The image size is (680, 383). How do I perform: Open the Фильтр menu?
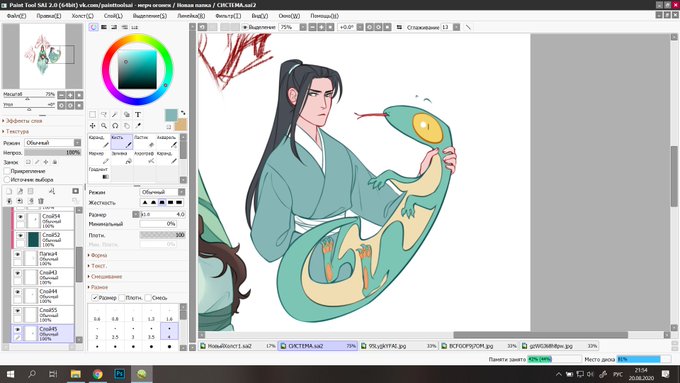click(x=228, y=16)
